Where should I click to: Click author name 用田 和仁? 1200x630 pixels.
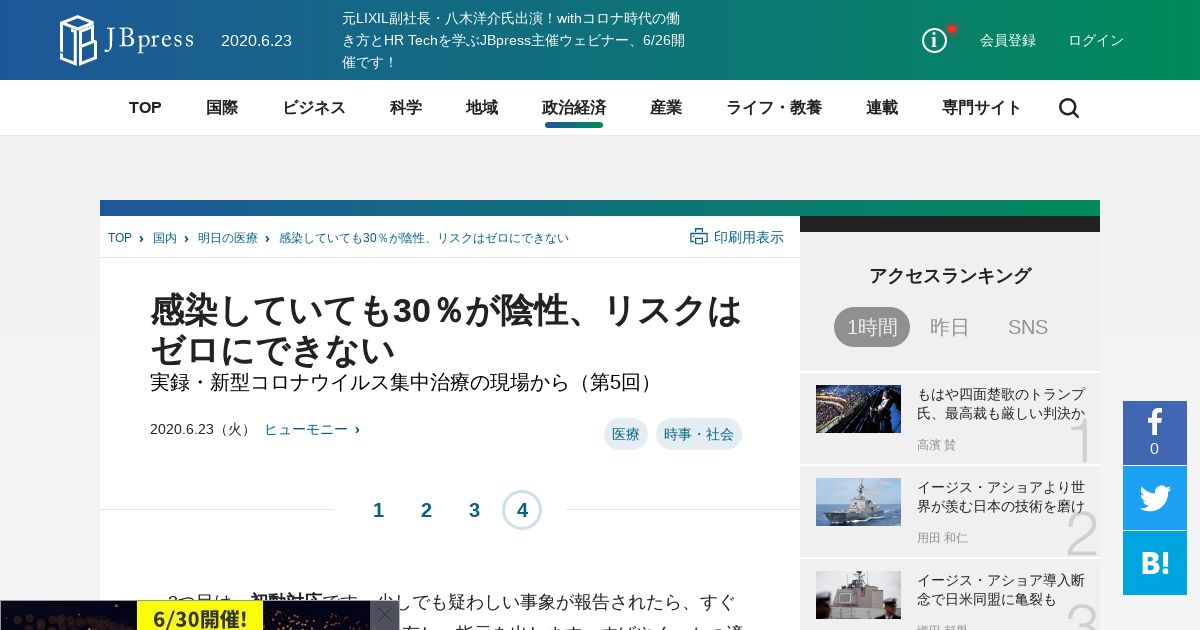pos(942,538)
